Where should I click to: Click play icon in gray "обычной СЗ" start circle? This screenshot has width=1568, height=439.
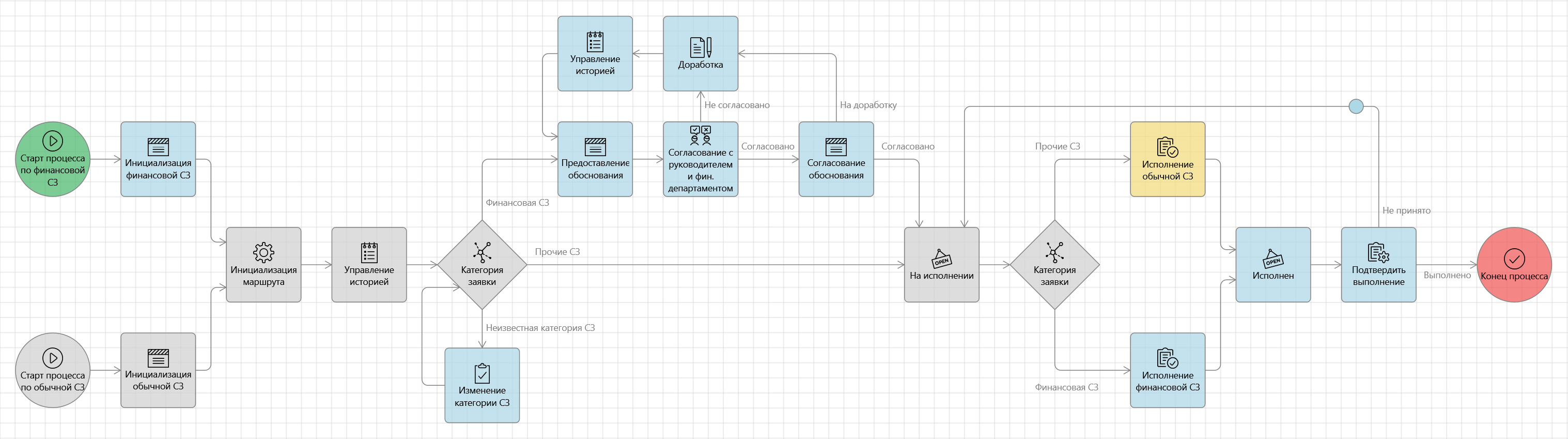(x=52, y=357)
